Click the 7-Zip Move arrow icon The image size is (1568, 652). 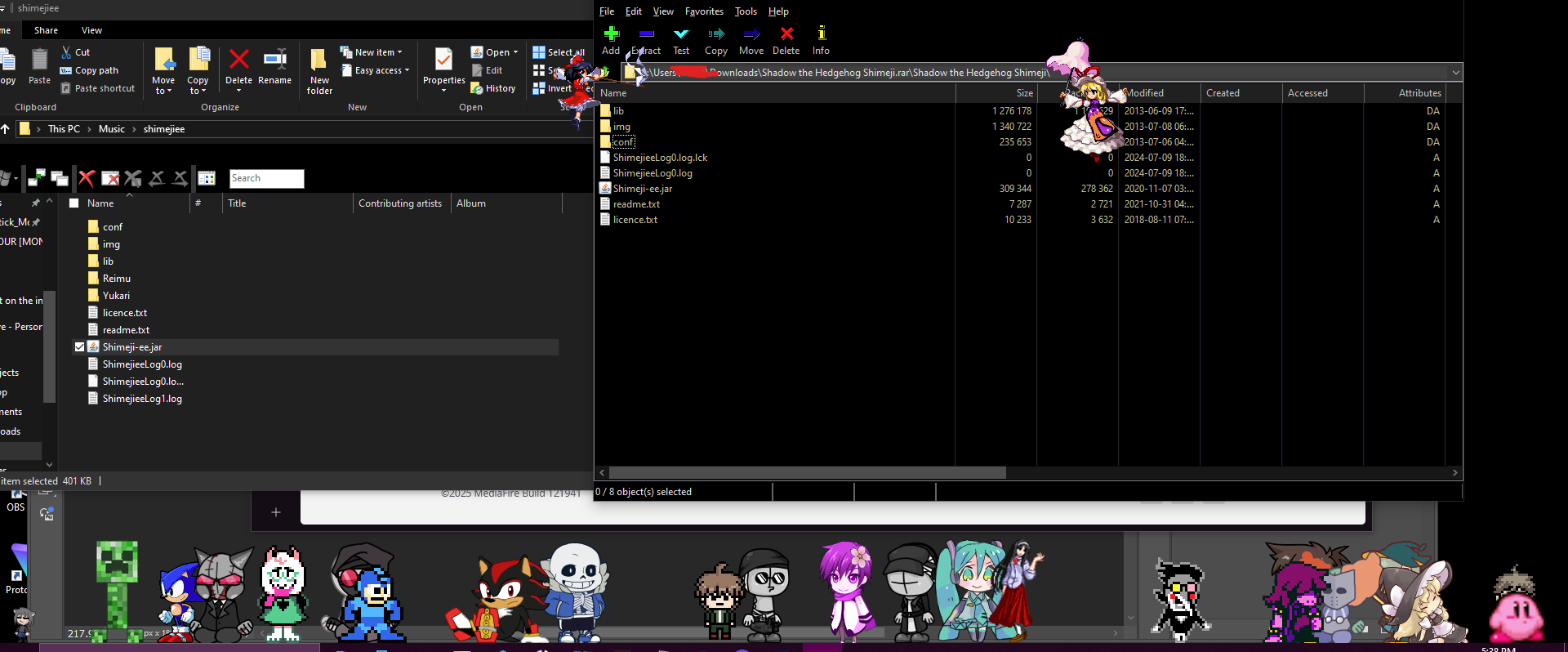pos(751,34)
